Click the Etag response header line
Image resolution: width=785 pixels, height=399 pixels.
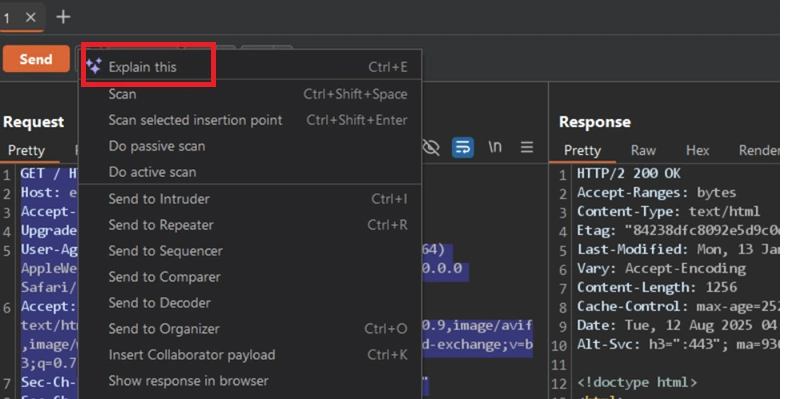tap(678, 231)
